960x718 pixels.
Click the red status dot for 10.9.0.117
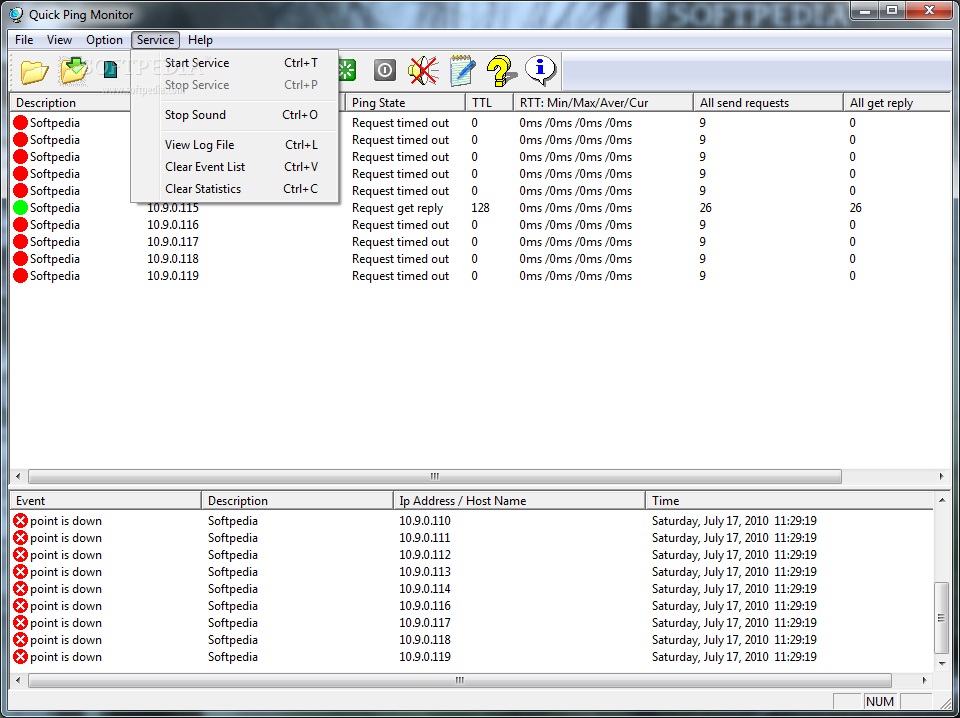click(21, 242)
